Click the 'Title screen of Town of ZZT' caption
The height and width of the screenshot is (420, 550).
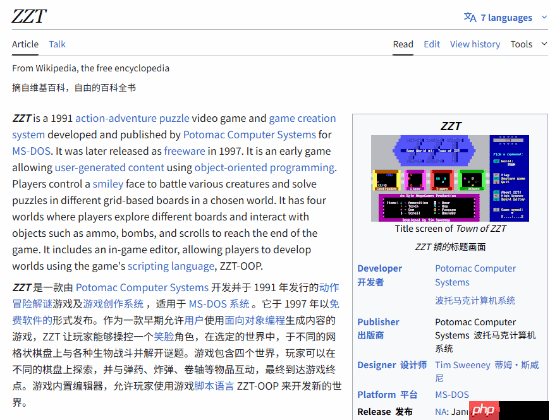(450, 229)
